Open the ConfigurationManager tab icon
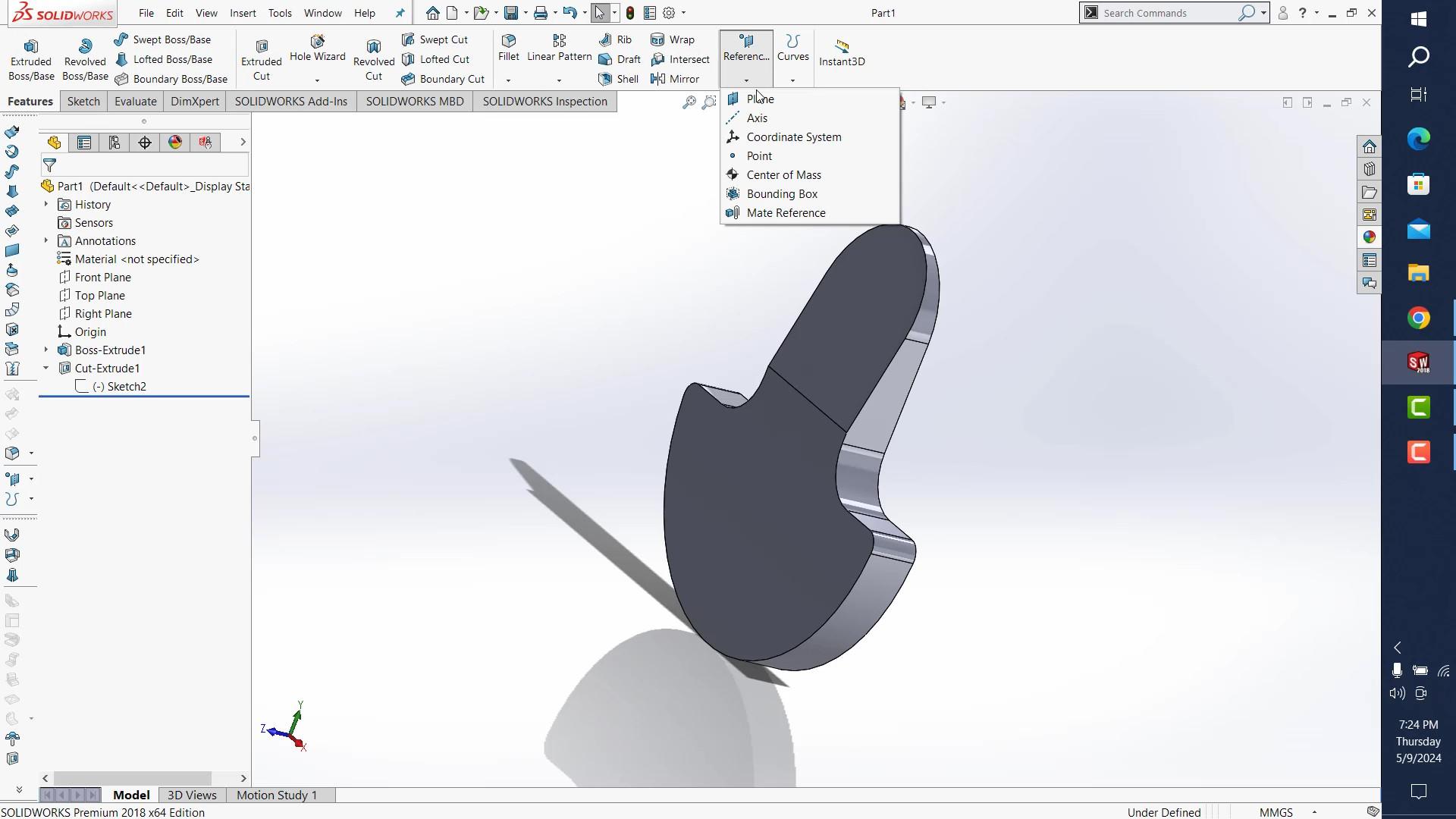The height and width of the screenshot is (819, 1456). pyautogui.click(x=115, y=143)
